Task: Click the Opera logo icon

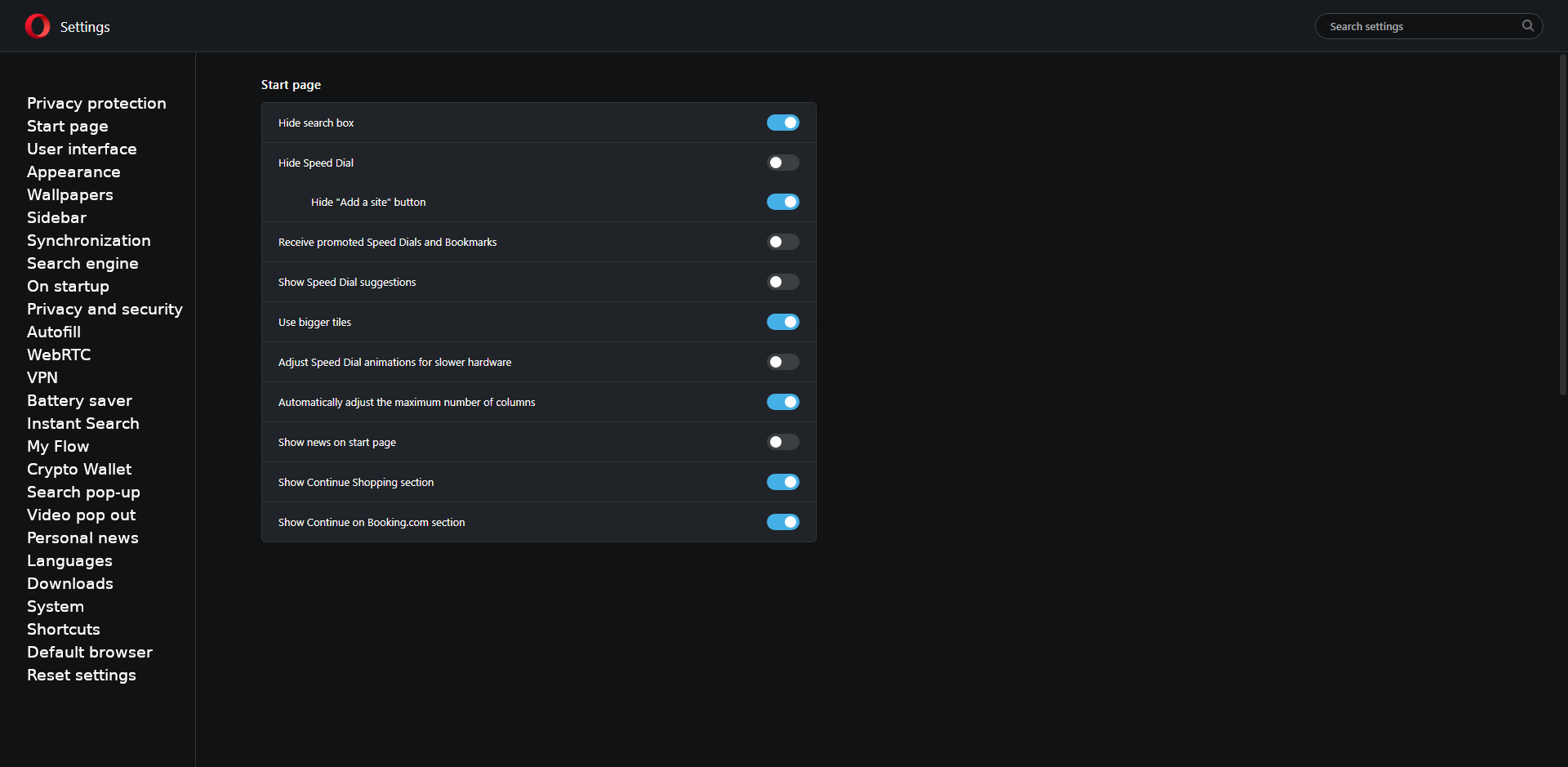Action: tap(38, 26)
